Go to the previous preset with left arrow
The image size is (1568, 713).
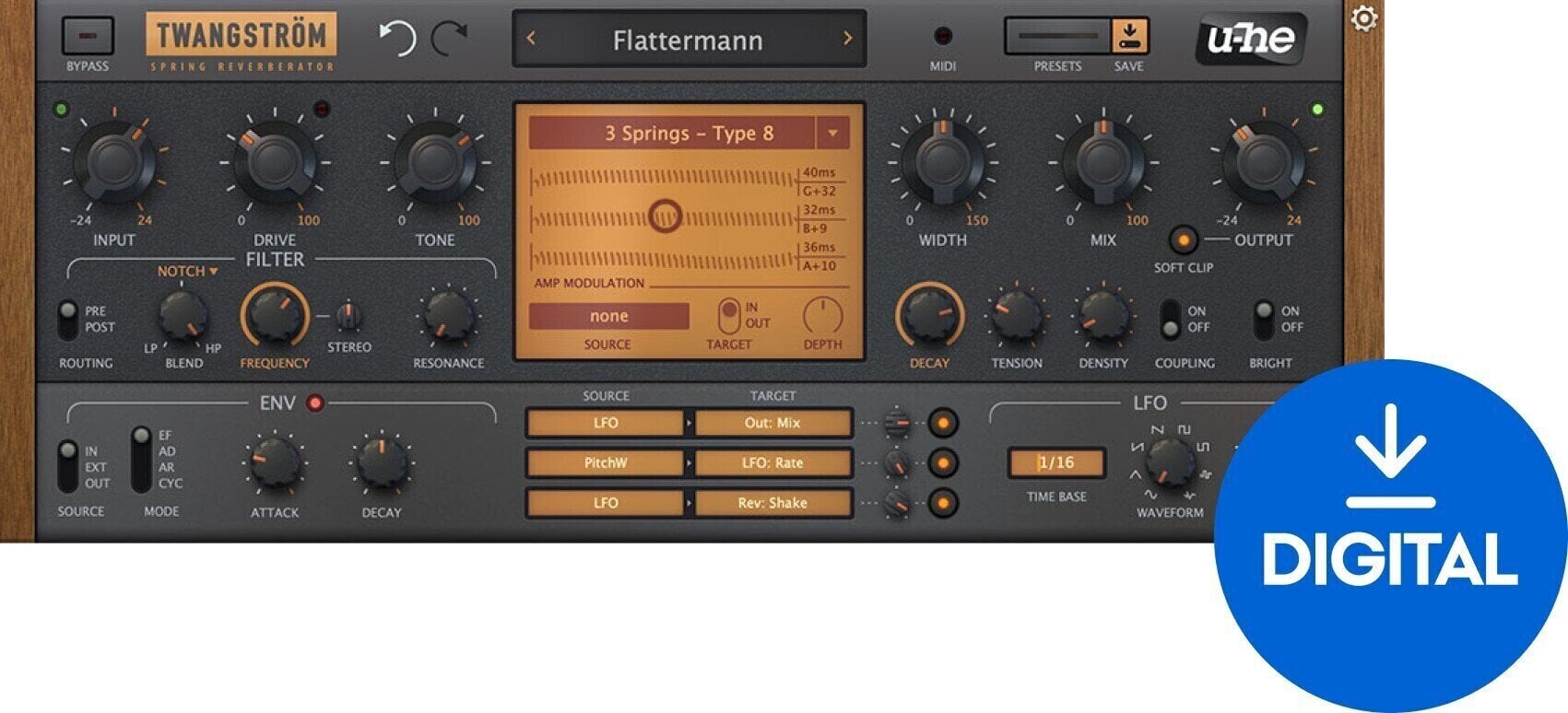pyautogui.click(x=531, y=39)
